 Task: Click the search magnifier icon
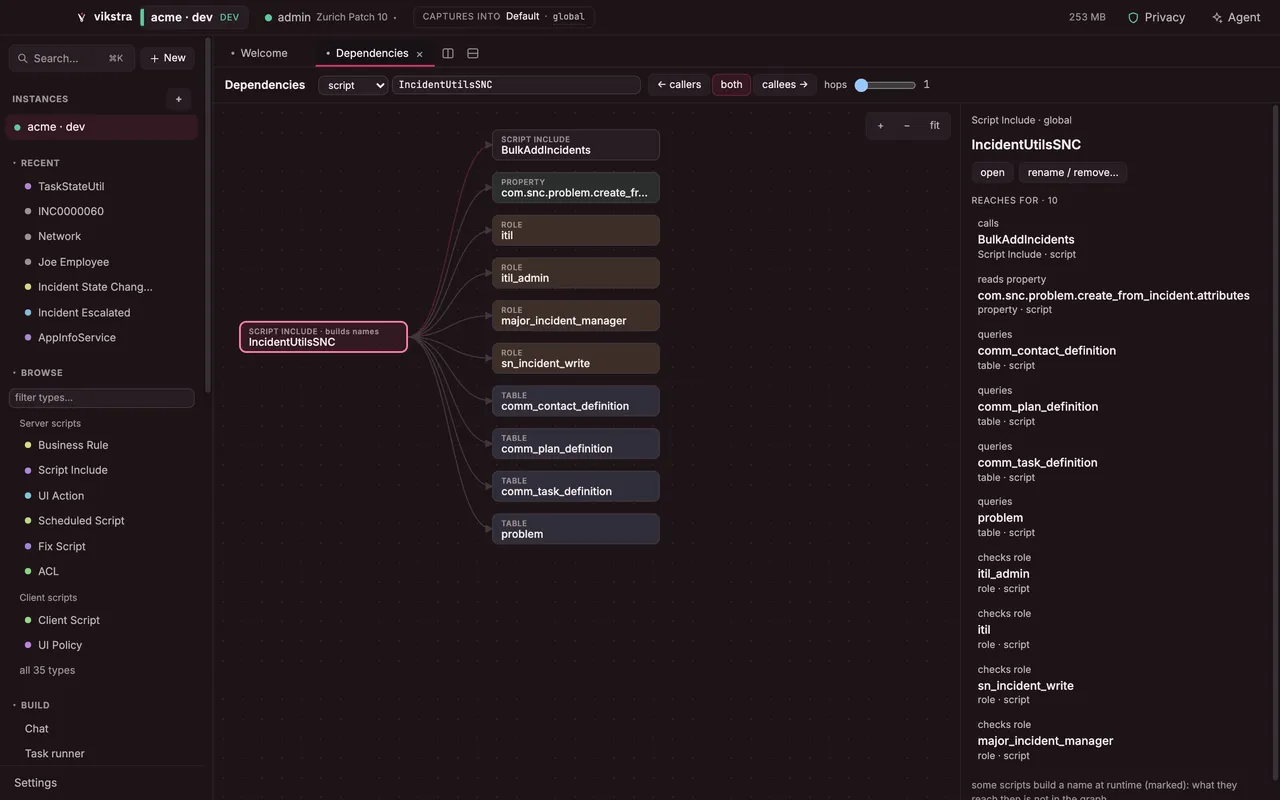pyautogui.click(x=23, y=58)
